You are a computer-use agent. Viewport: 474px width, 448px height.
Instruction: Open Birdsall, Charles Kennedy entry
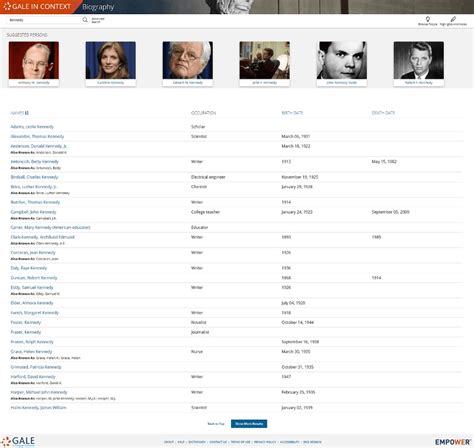tap(34, 177)
